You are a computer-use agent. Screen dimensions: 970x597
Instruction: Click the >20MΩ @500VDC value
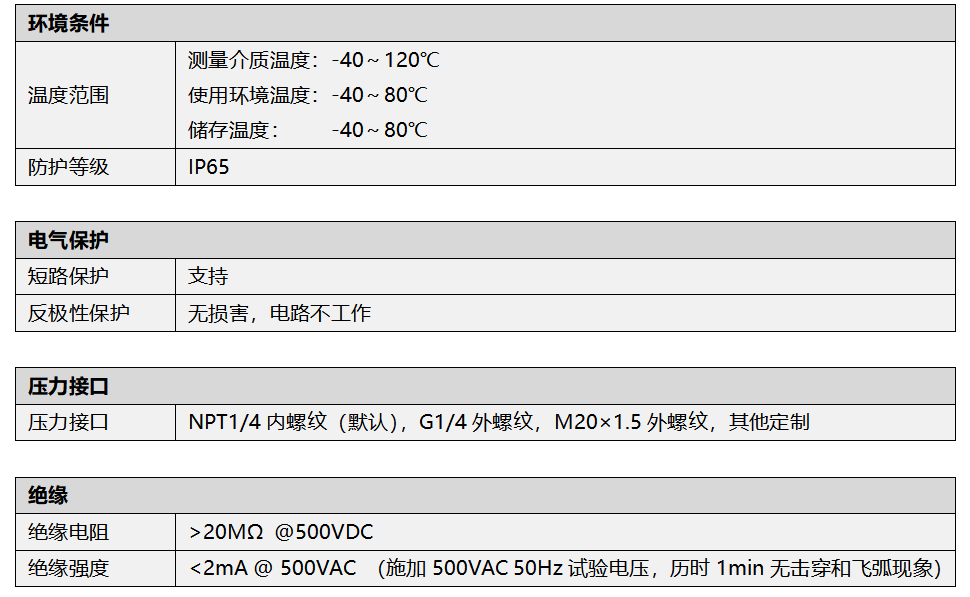click(281, 532)
